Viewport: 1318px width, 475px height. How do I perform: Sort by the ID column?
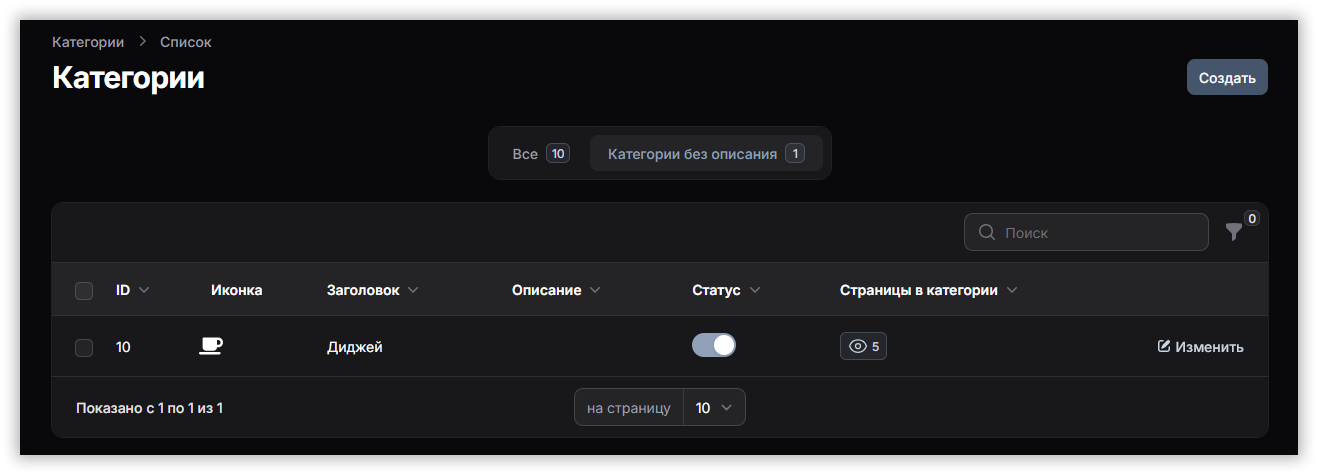tap(132, 290)
